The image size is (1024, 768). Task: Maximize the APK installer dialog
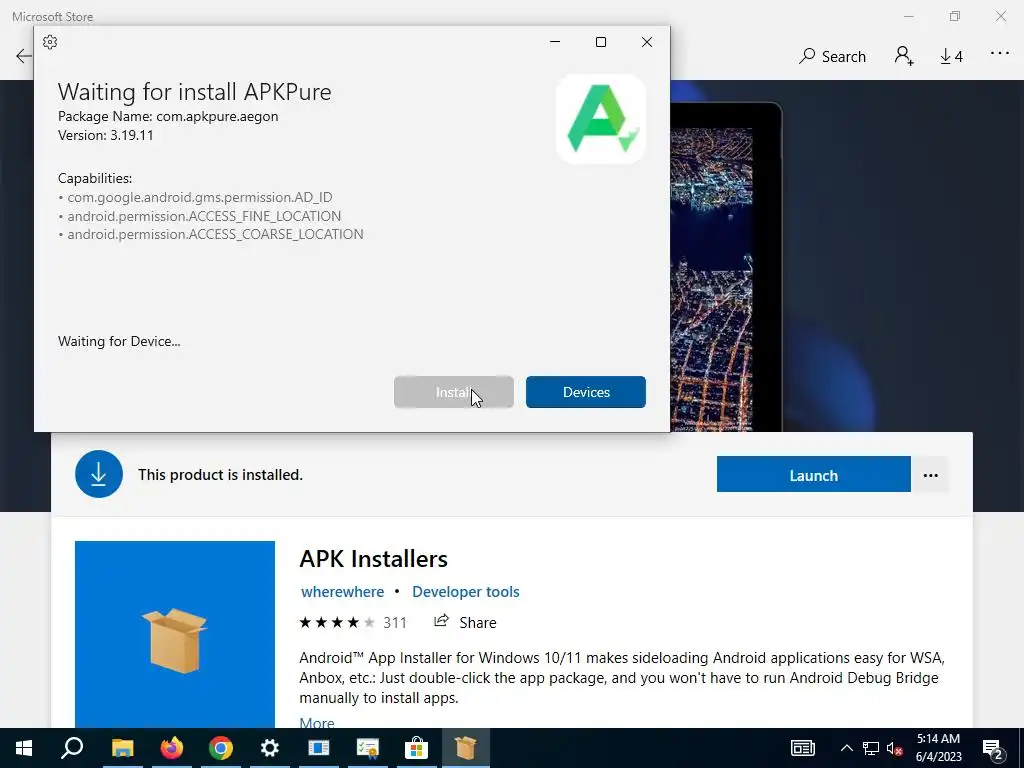(601, 42)
